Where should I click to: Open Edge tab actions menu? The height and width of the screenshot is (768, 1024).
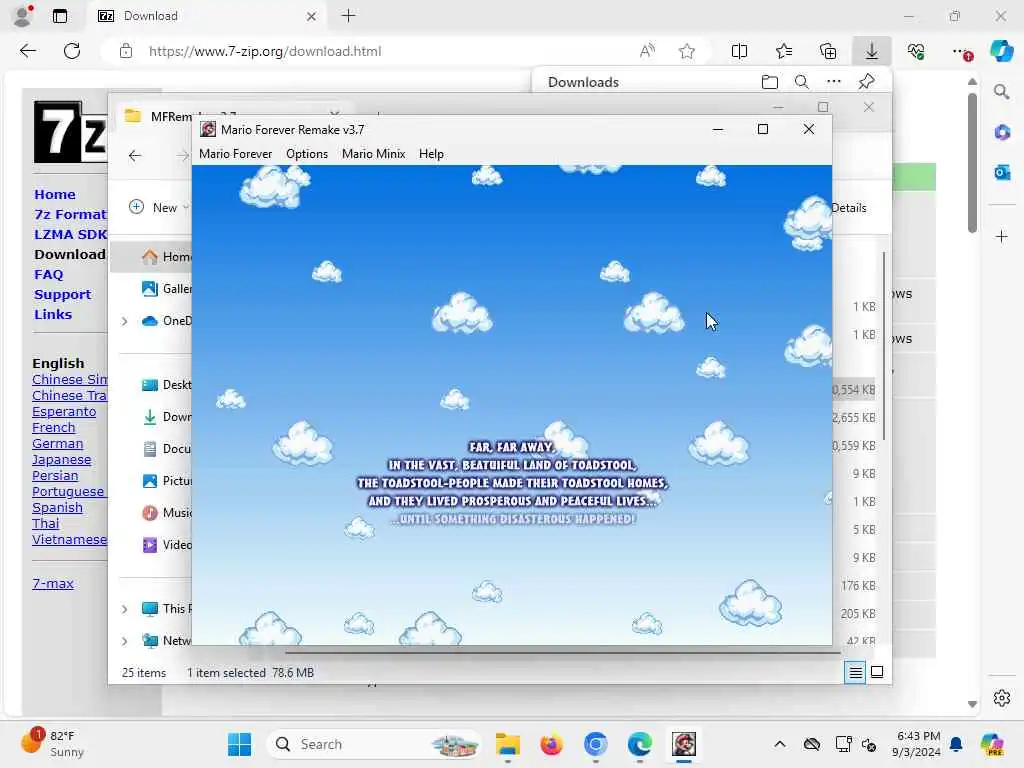tap(59, 16)
